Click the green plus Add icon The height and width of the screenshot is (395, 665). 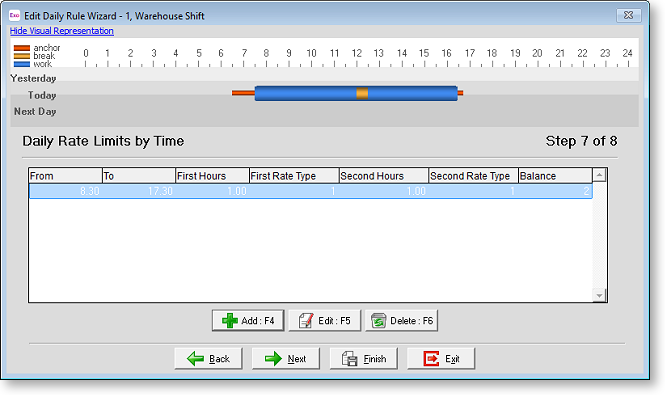click(x=230, y=320)
